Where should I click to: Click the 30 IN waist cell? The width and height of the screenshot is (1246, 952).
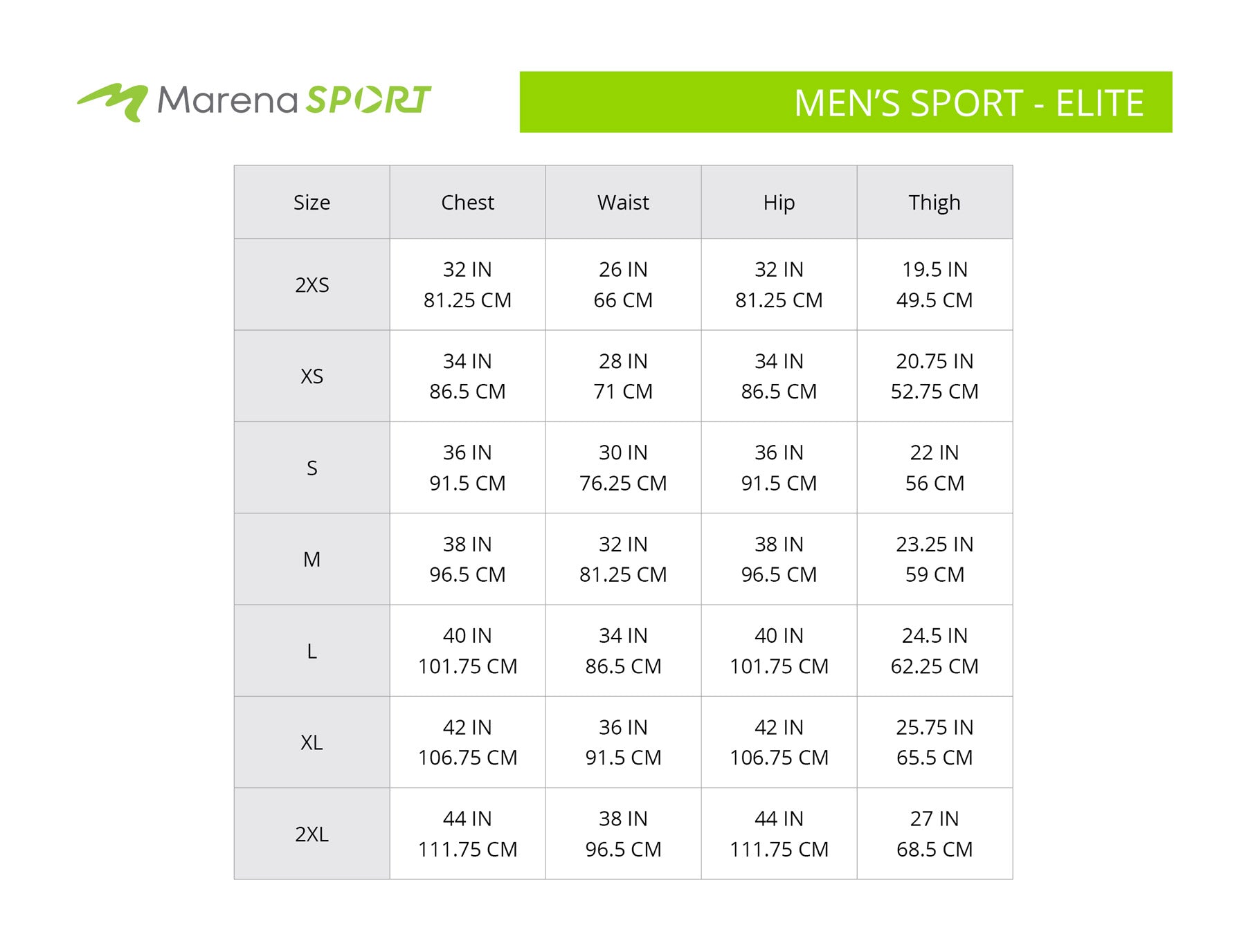[x=623, y=468]
